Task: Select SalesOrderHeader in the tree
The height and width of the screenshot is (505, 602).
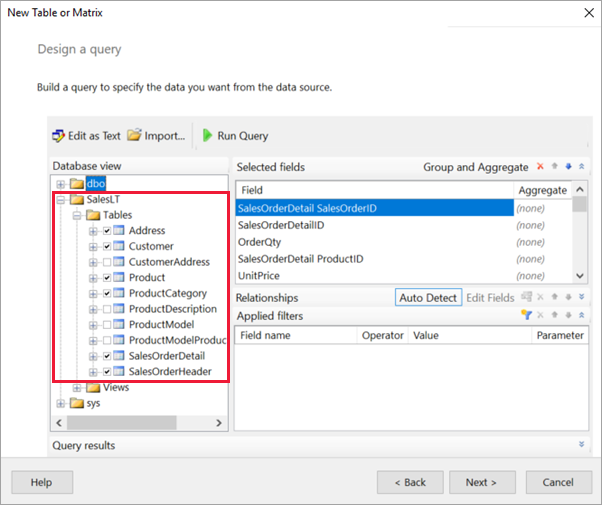Action: point(170,372)
